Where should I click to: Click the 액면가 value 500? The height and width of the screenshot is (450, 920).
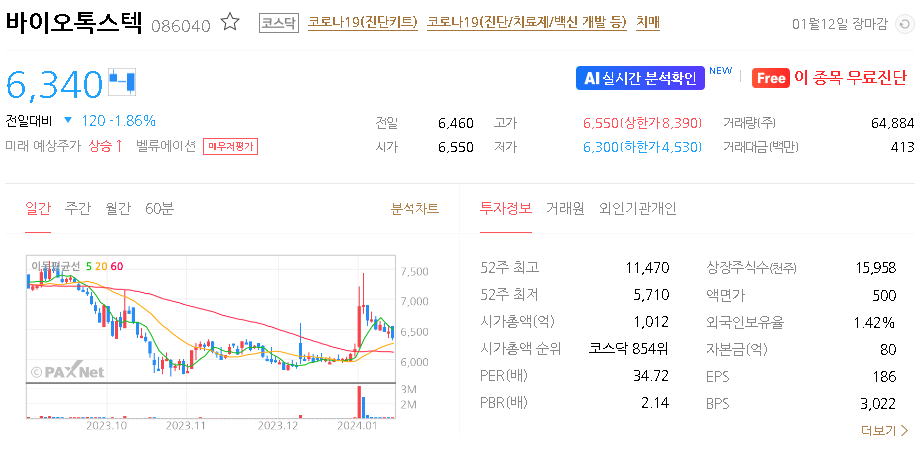click(x=884, y=295)
